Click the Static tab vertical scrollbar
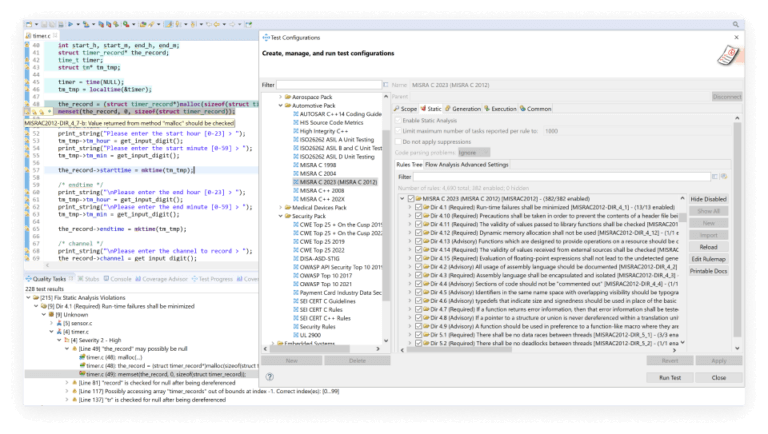Screen dimensions: 768x434 pyautogui.click(x=737, y=230)
